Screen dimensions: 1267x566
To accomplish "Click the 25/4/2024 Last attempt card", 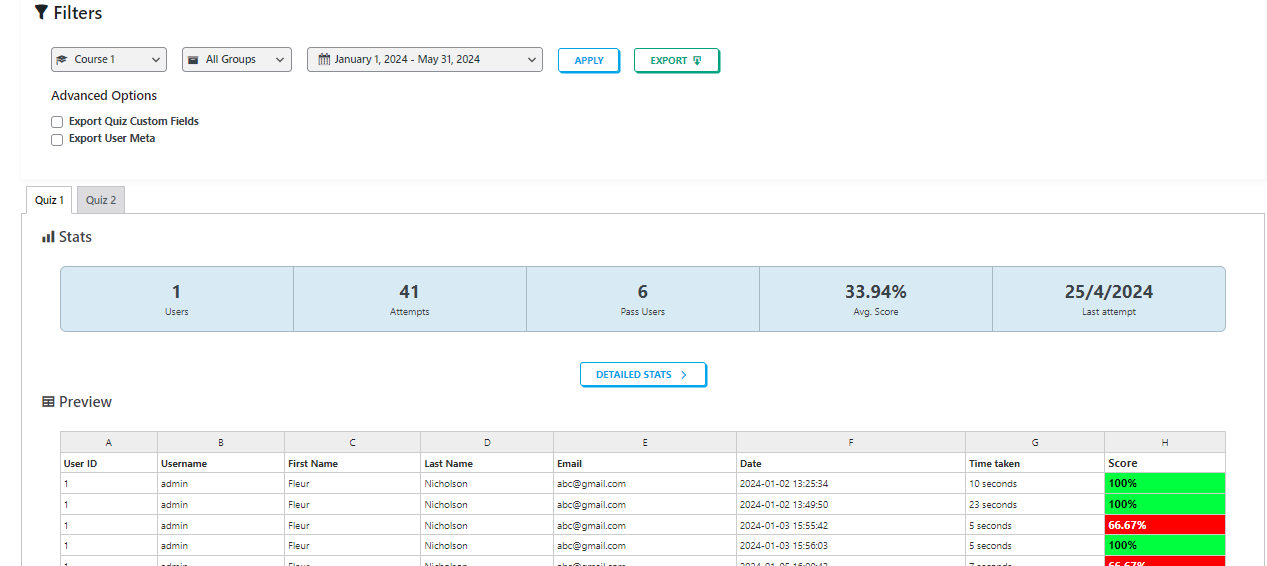I will coord(1109,299).
